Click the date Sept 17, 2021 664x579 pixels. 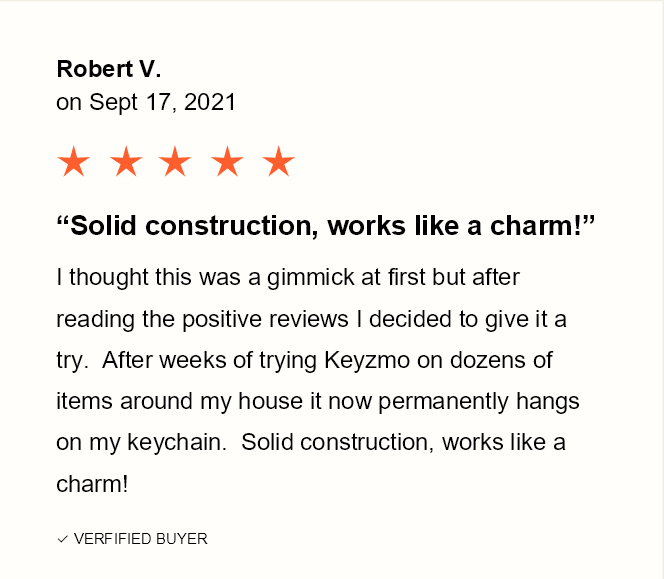point(163,103)
